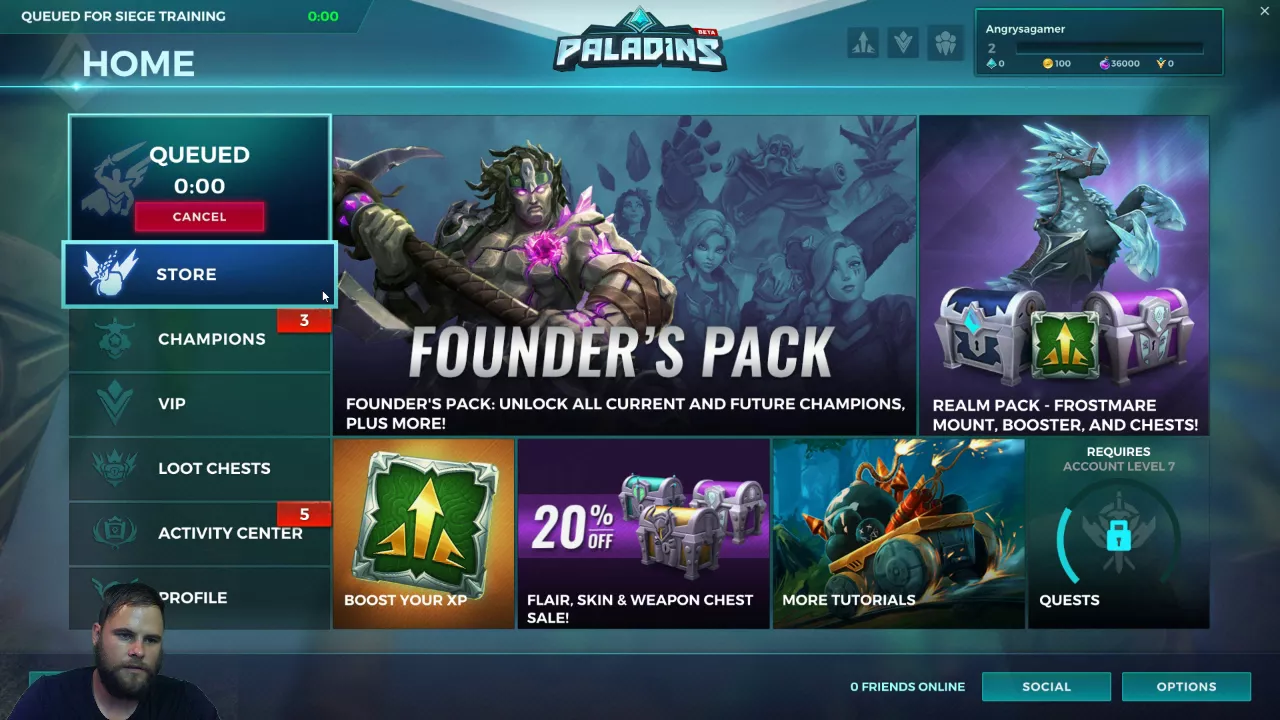Click the Champions emblem icon in sidebar
The width and height of the screenshot is (1280, 720).
(x=116, y=339)
